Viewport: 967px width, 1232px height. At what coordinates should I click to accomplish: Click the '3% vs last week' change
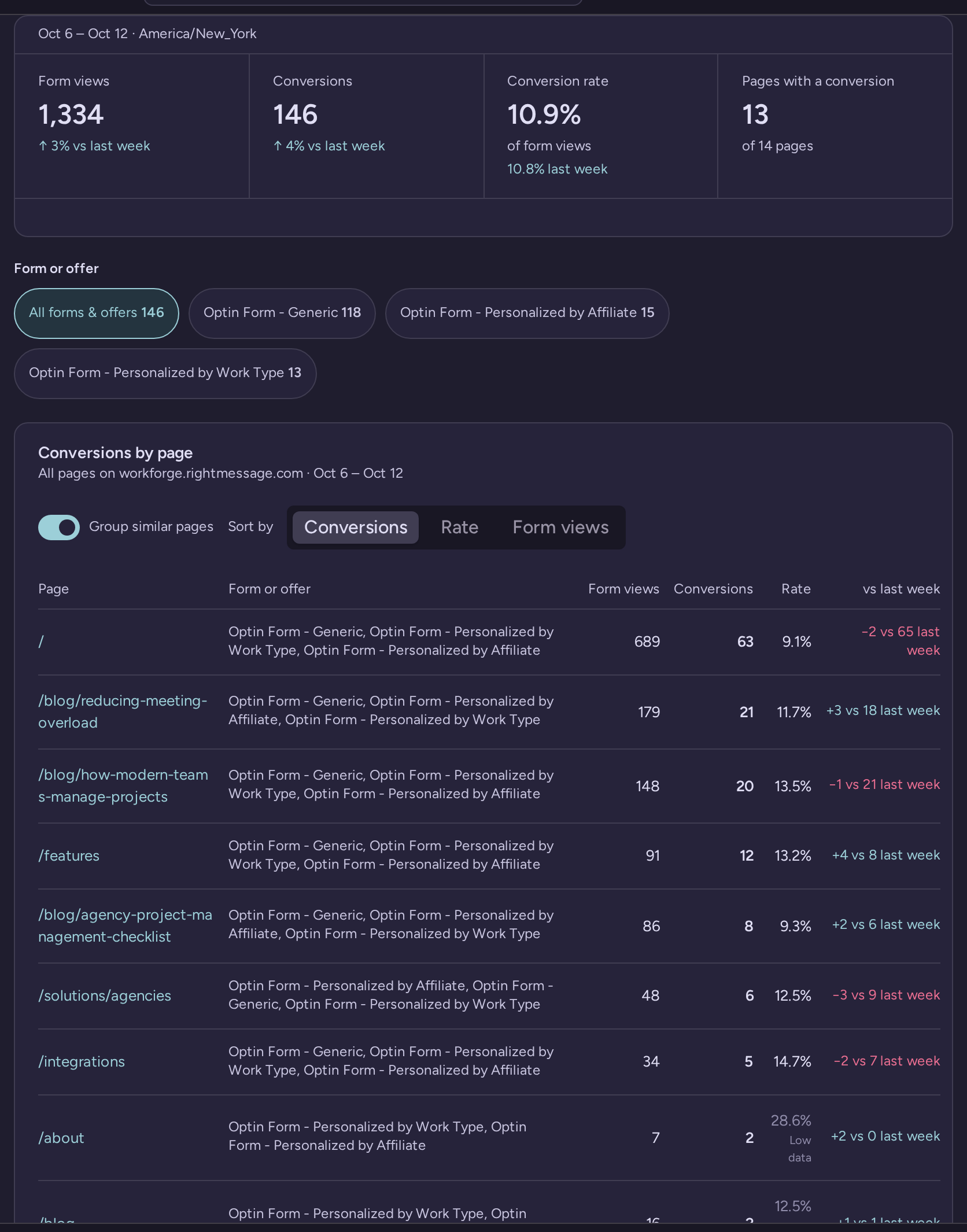(94, 146)
